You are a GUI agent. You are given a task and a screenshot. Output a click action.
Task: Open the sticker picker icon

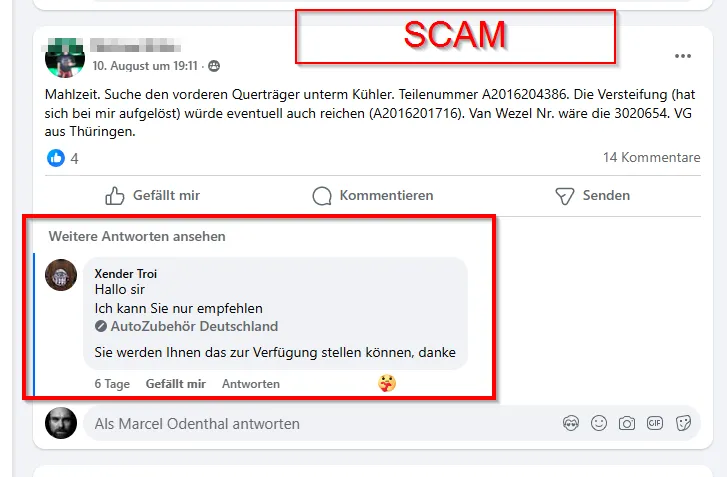point(683,423)
